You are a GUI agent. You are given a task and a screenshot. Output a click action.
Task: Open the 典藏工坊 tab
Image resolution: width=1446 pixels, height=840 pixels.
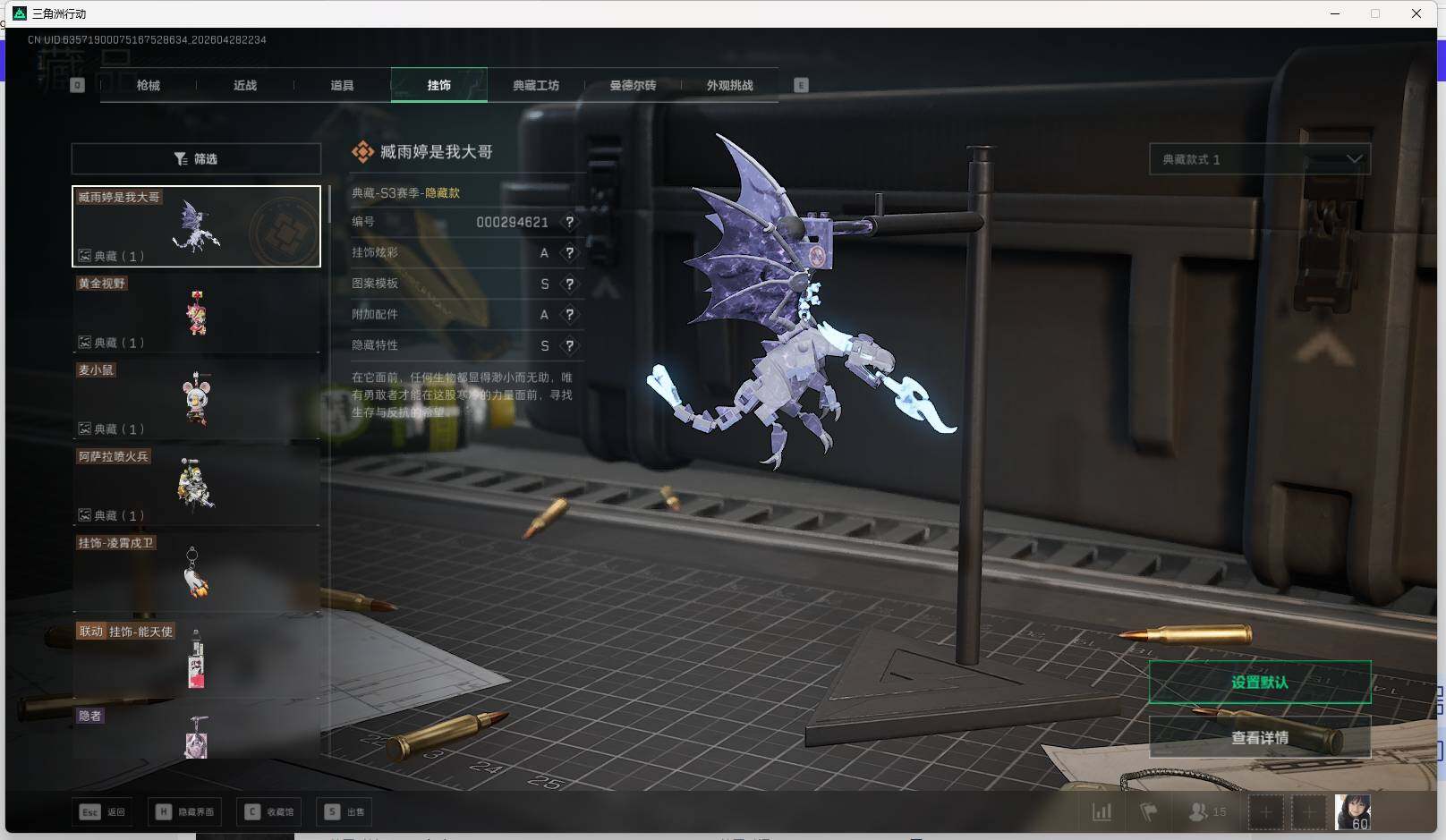(x=536, y=86)
